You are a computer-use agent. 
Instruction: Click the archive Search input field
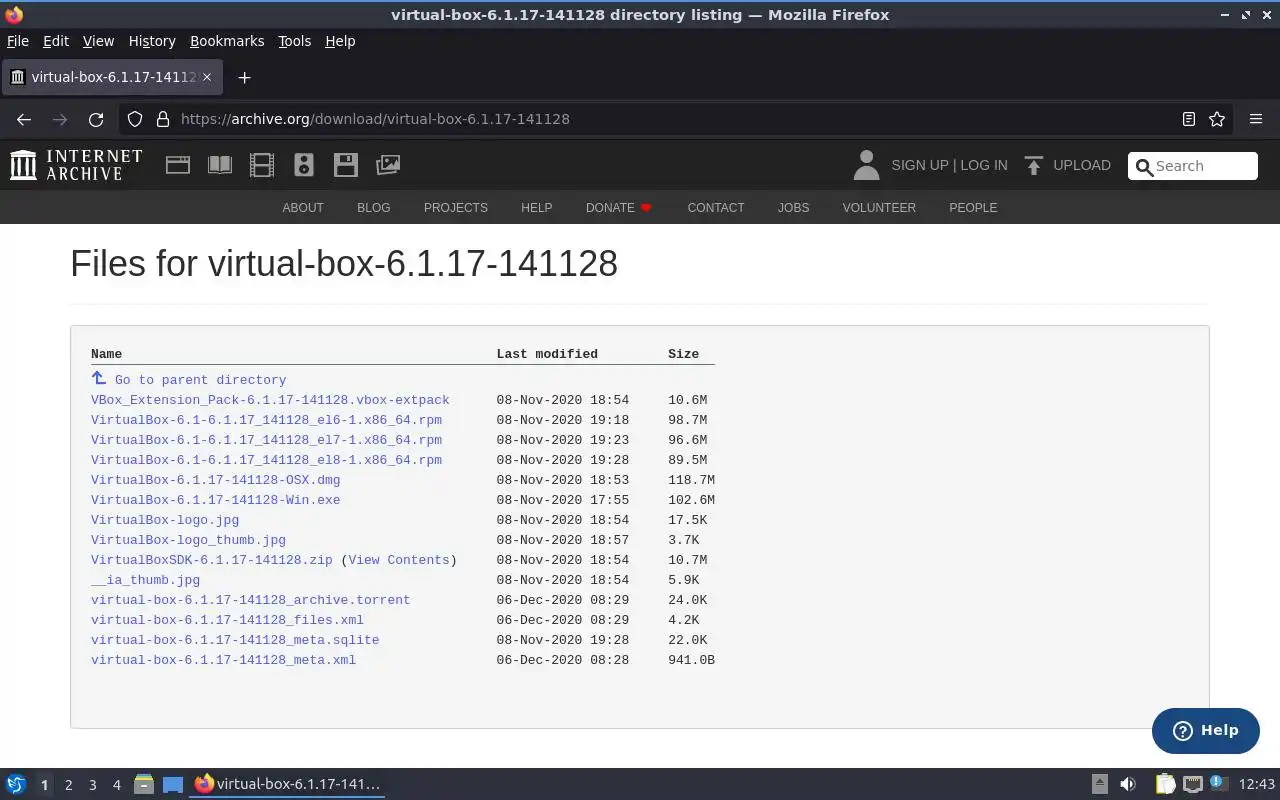1193,166
